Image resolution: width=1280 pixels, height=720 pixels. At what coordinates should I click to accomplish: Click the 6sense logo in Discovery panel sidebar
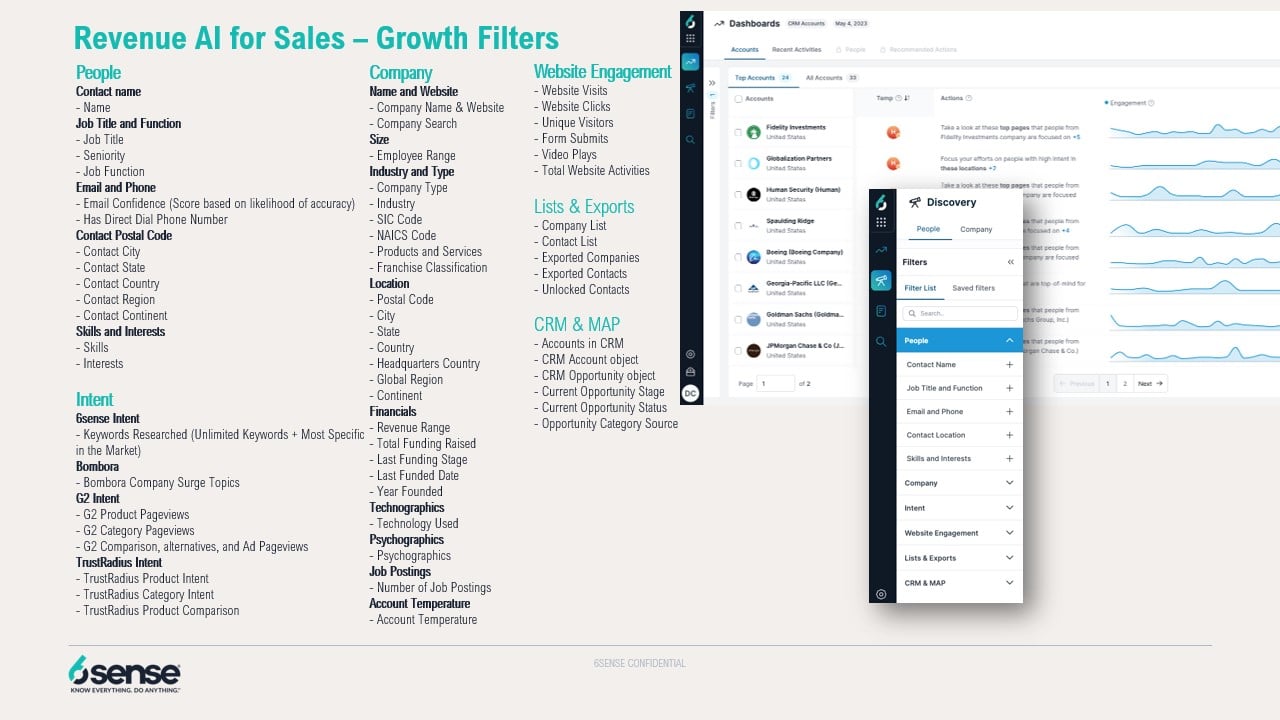point(881,203)
